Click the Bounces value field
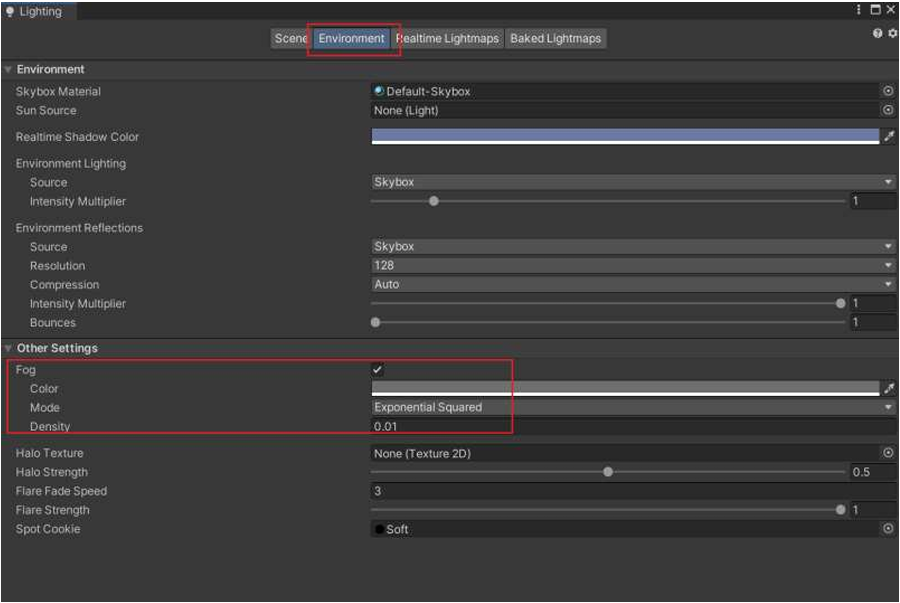Screen dimensions: 900x603 pos(873,322)
